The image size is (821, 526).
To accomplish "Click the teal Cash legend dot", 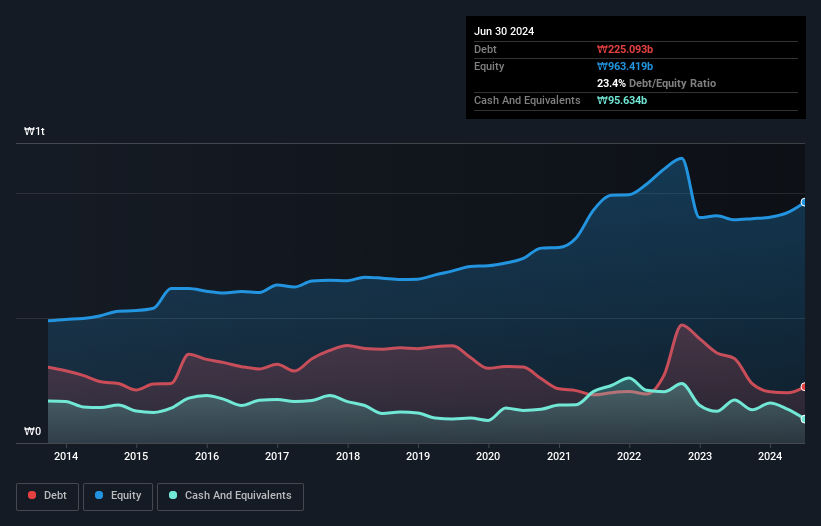I will pyautogui.click(x=173, y=495).
